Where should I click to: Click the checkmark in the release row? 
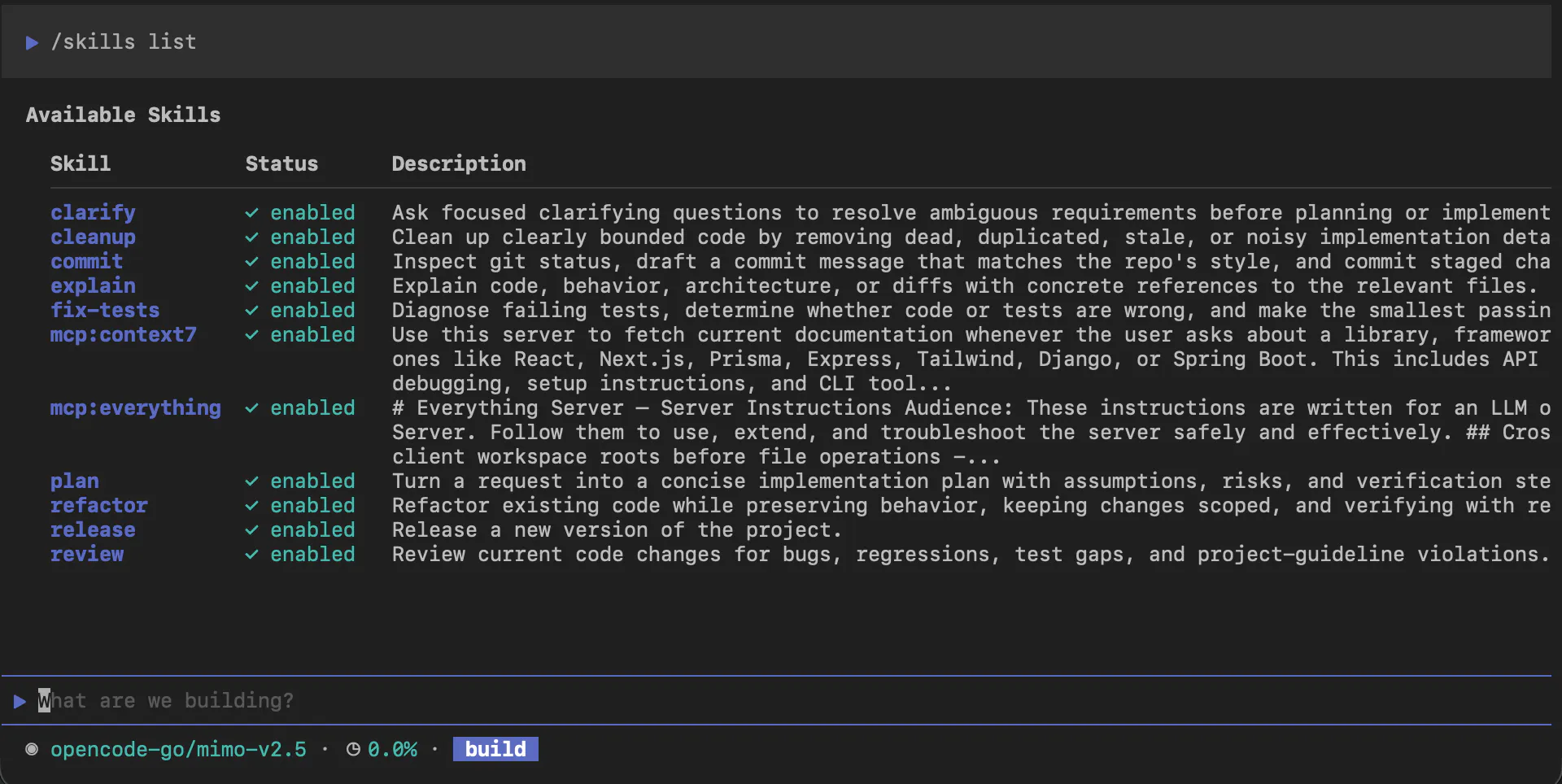coord(252,530)
